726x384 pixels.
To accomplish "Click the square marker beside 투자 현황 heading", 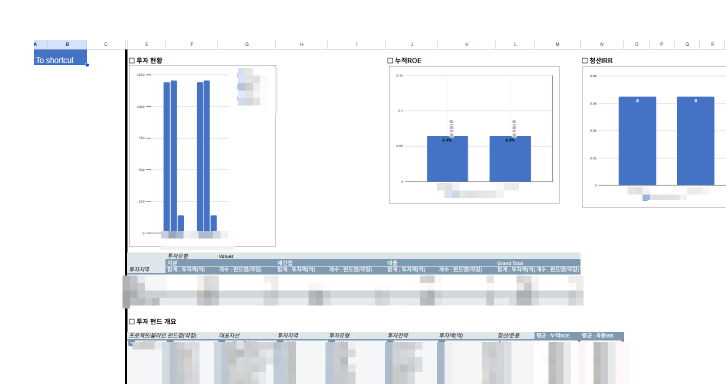I will [132, 61].
